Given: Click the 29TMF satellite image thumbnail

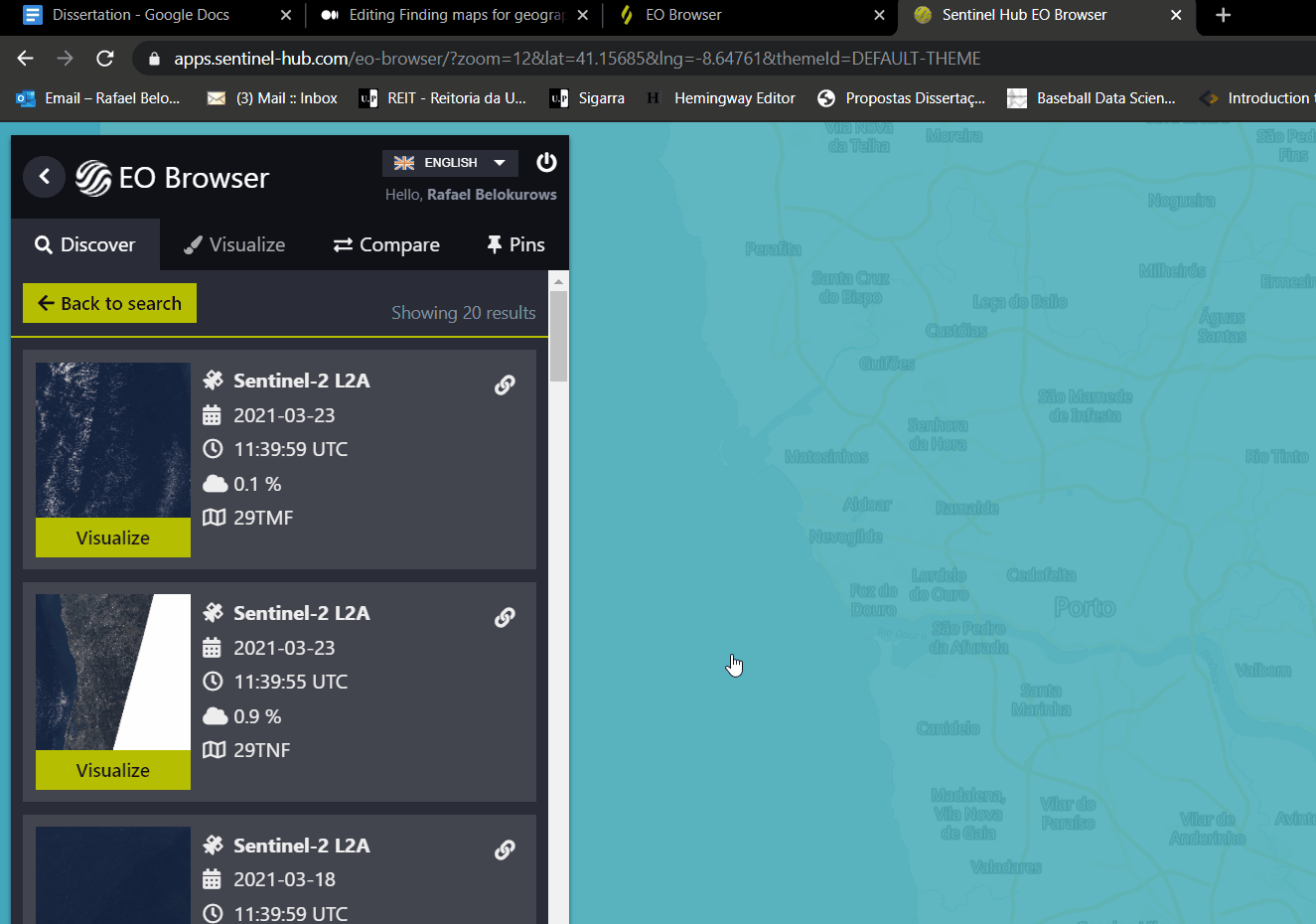Looking at the screenshot, I should (x=113, y=439).
